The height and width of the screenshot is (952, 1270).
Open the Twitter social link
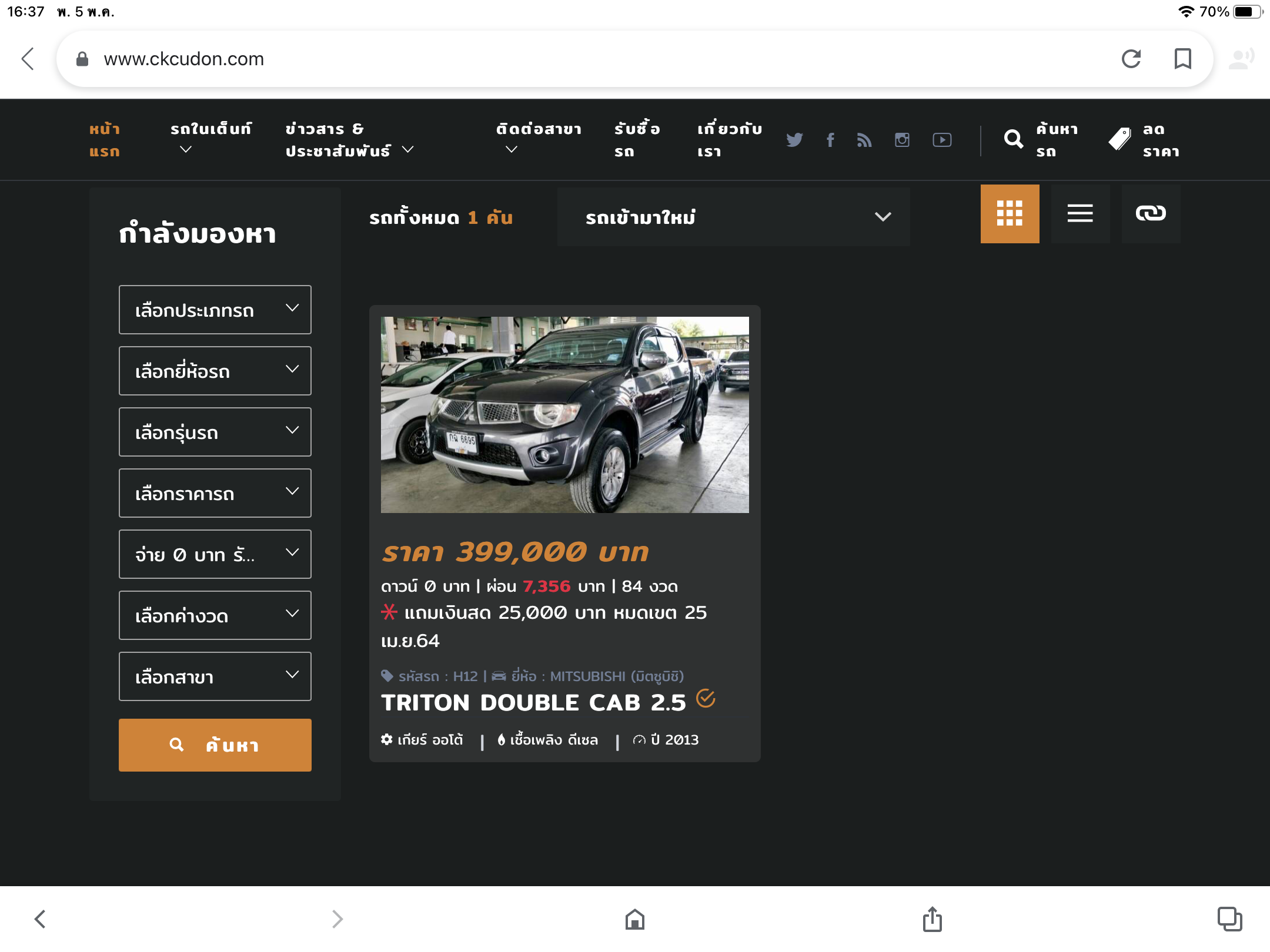click(794, 140)
